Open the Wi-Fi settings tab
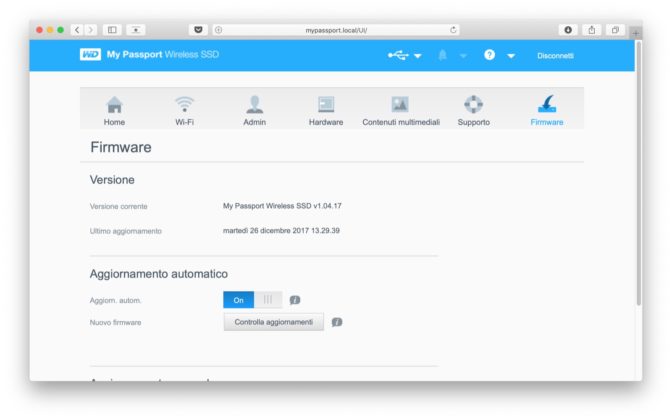Image resolution: width=672 pixels, height=420 pixels. pos(184,111)
